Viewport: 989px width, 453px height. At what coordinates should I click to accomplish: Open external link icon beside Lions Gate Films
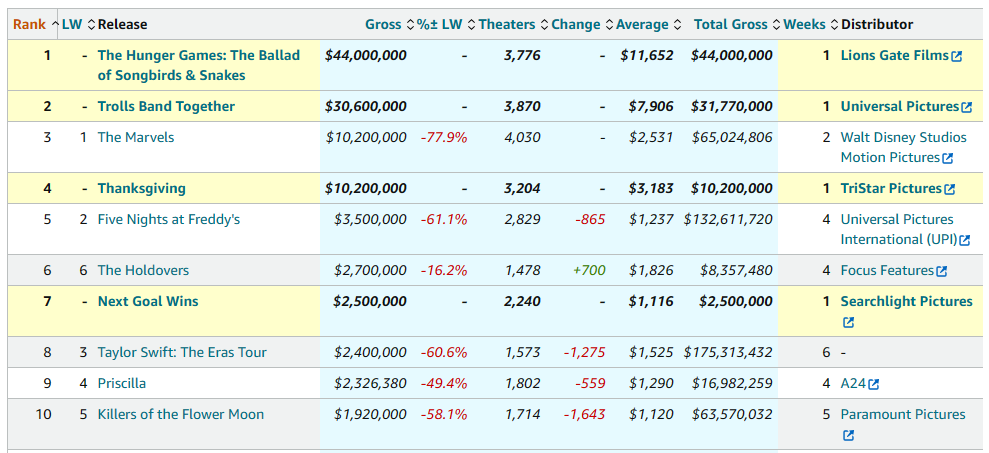pos(957,57)
